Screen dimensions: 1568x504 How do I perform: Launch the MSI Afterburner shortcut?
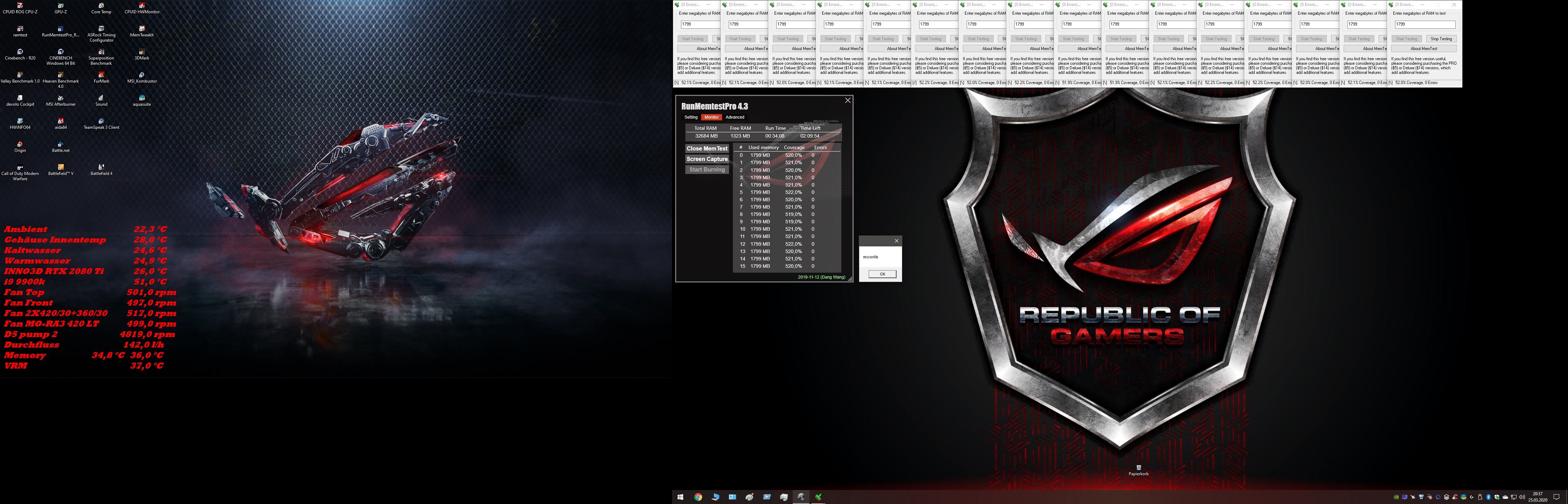click(60, 100)
